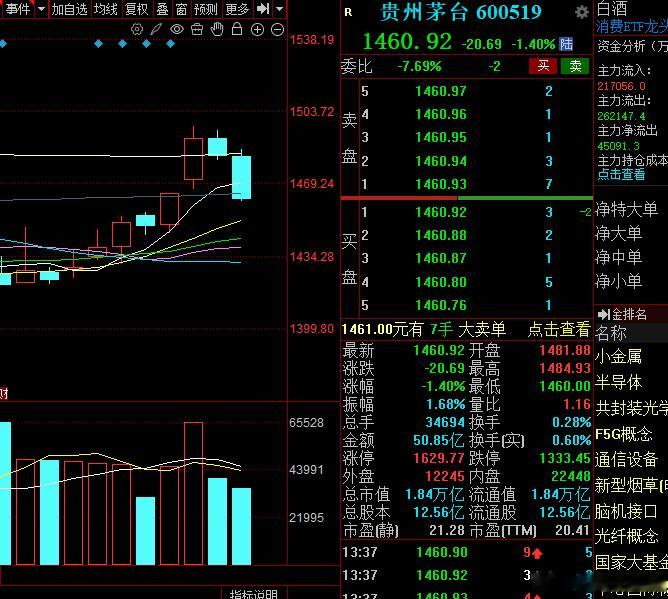Click sell level 5 price 1460.97
The width and height of the screenshot is (668, 599).
(x=441, y=91)
